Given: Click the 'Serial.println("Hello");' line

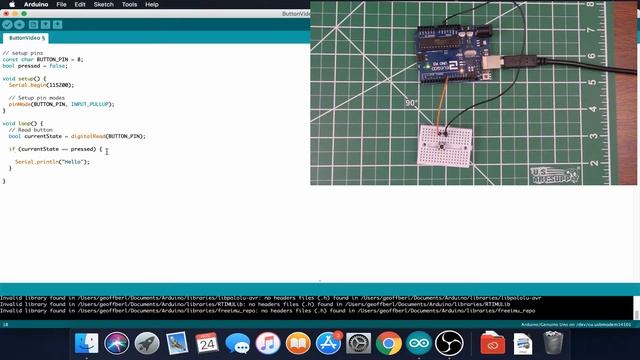Looking at the screenshot, I should (x=52, y=162).
